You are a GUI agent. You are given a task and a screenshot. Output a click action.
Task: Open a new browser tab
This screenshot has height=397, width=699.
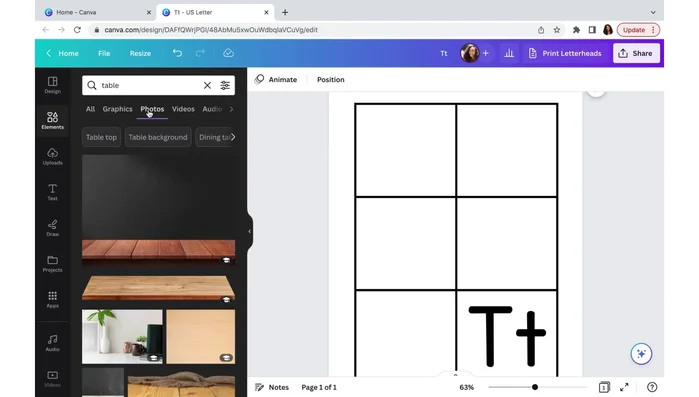click(285, 12)
